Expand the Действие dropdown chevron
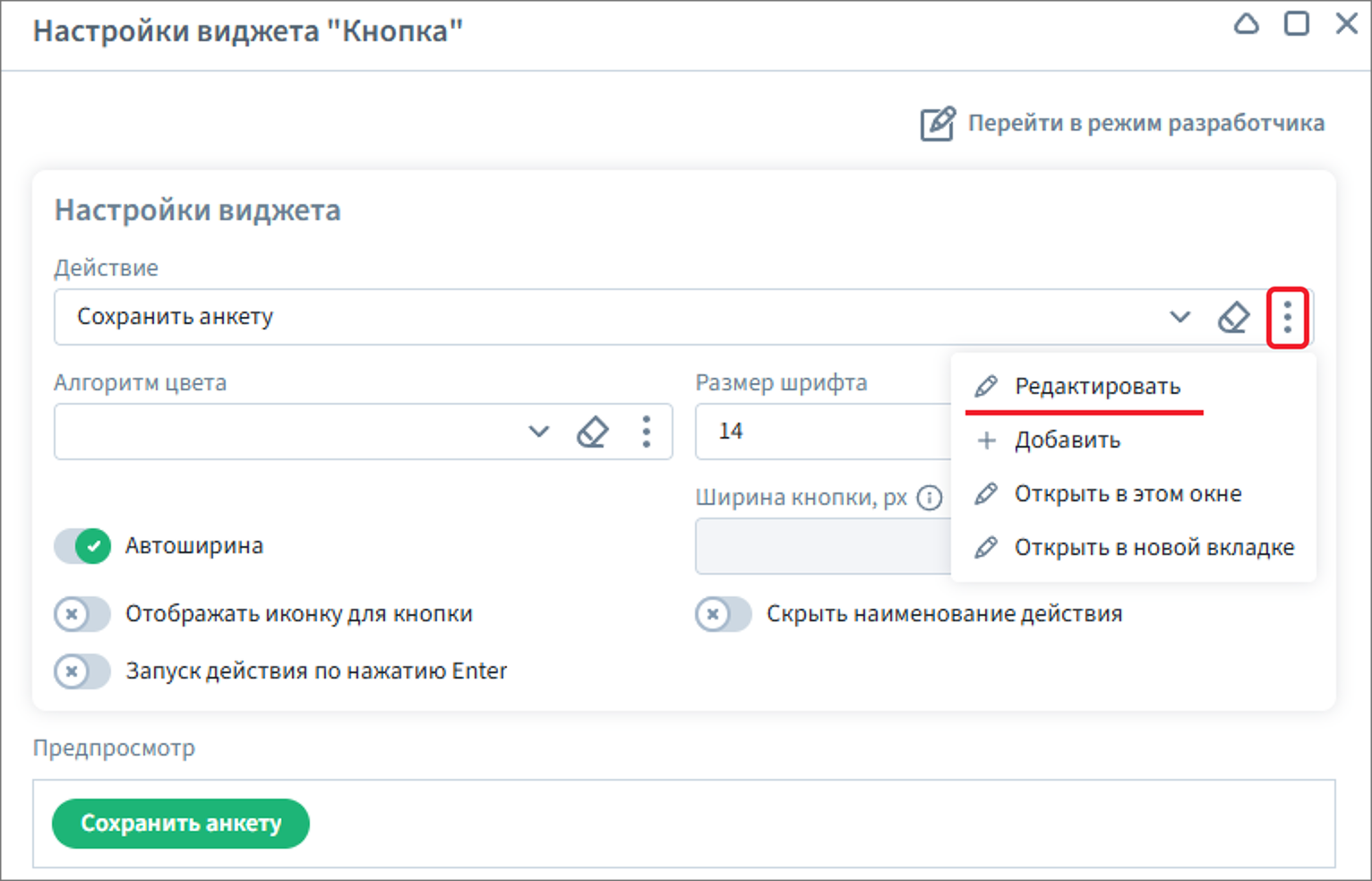 coord(1179,317)
